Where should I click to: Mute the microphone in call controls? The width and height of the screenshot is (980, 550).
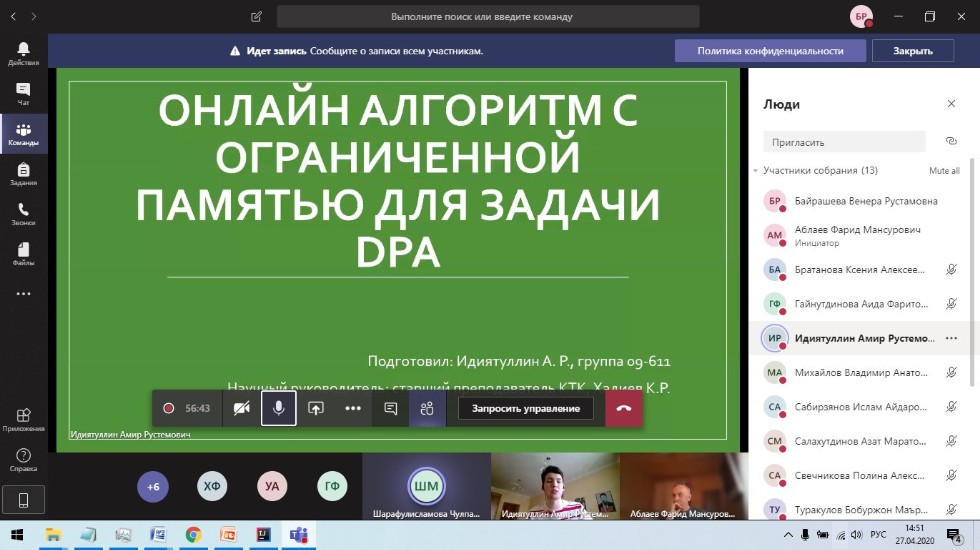pyautogui.click(x=279, y=408)
